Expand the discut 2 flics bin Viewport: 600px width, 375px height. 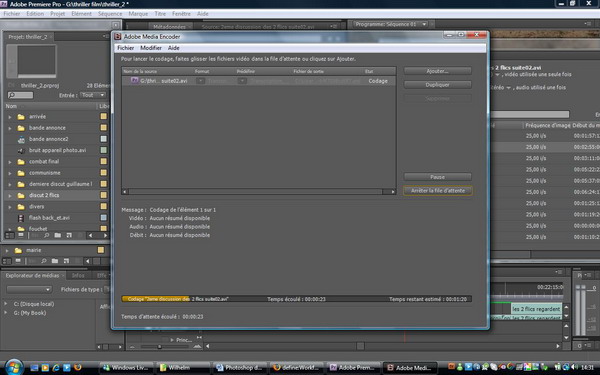point(10,196)
